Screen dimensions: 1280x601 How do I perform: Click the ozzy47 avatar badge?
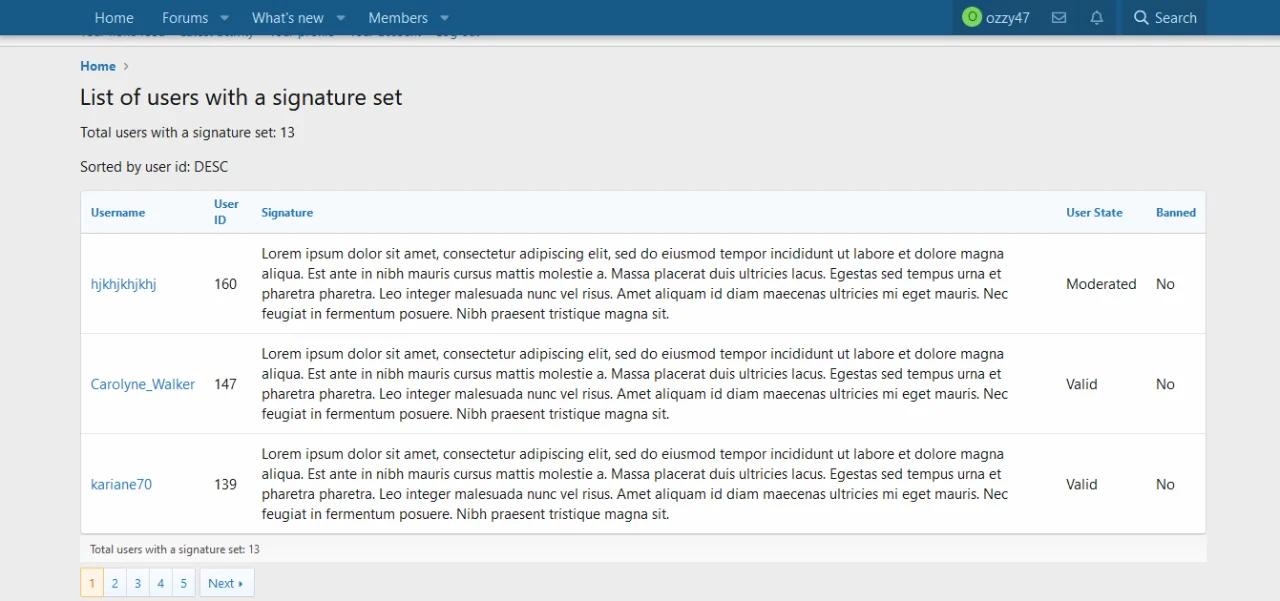pyautogui.click(x=971, y=17)
